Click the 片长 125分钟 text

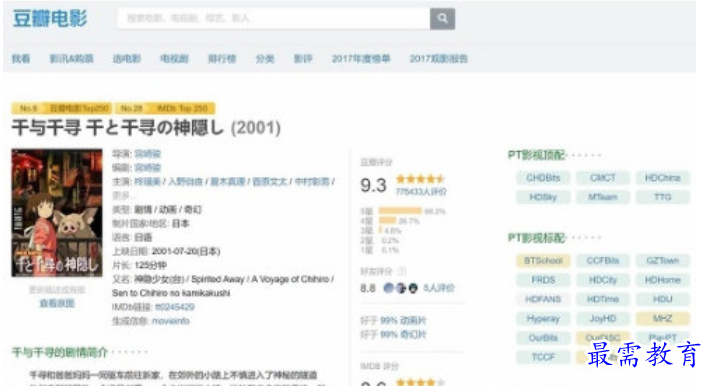[x=139, y=265]
